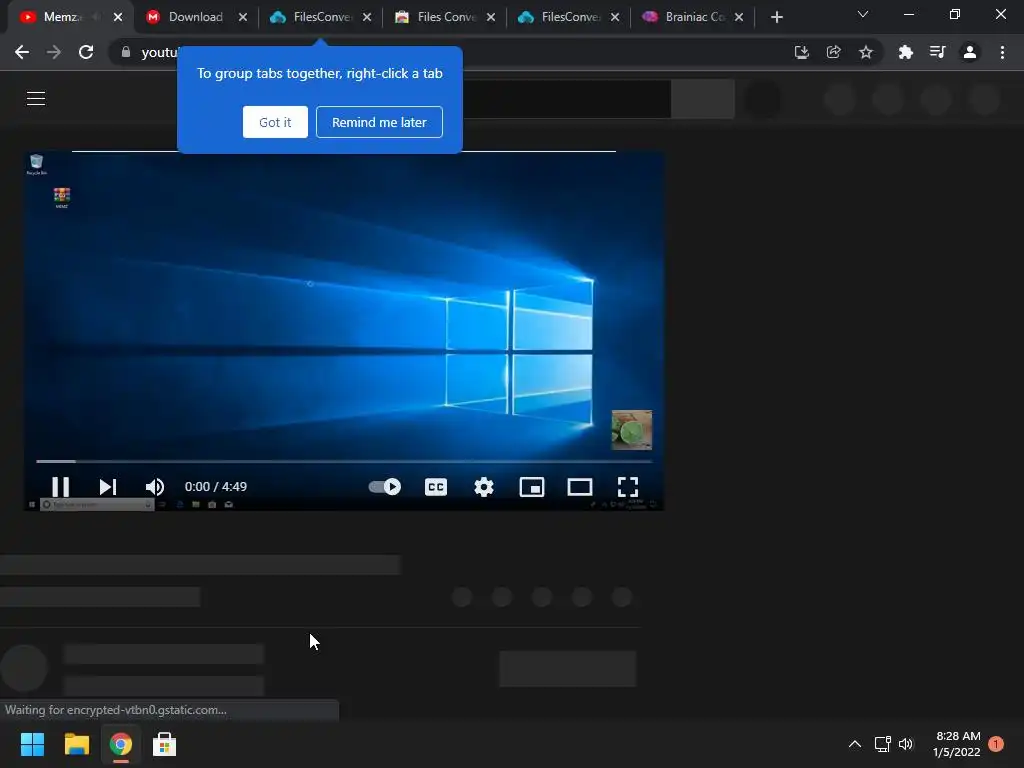Go back to previous page

[22, 52]
